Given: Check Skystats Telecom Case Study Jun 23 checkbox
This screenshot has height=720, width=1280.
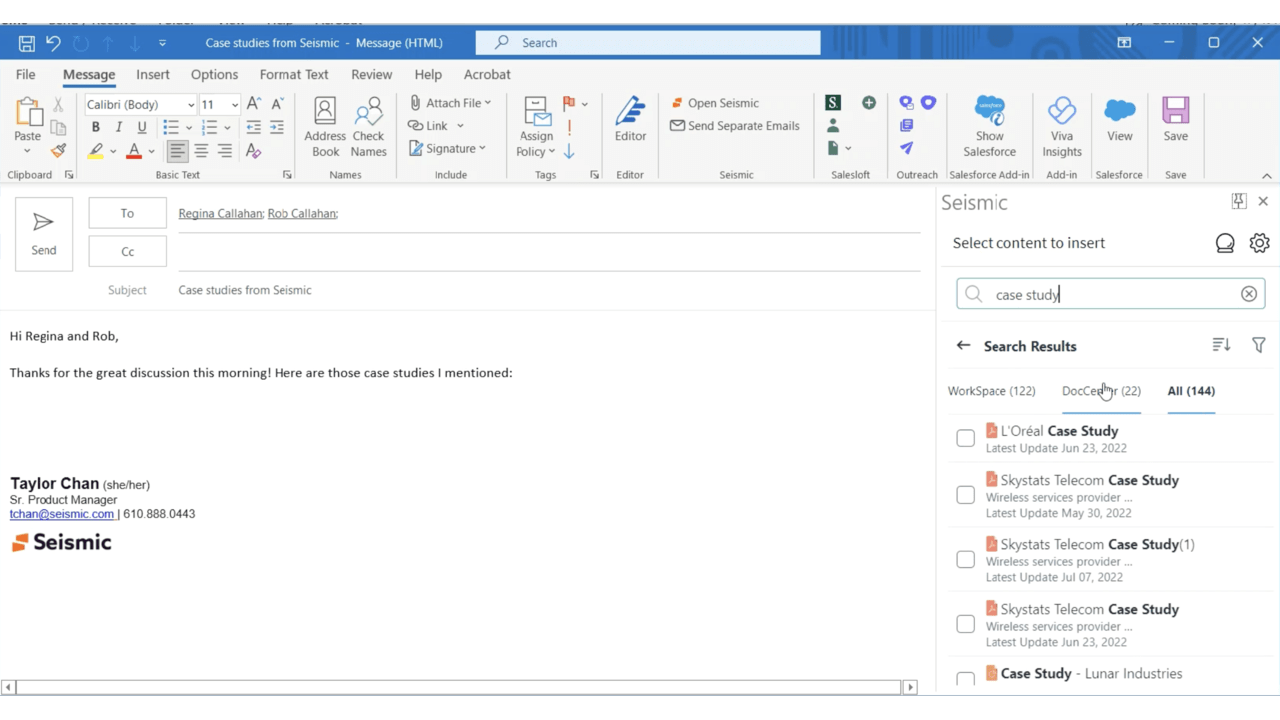Looking at the screenshot, I should 965,624.
